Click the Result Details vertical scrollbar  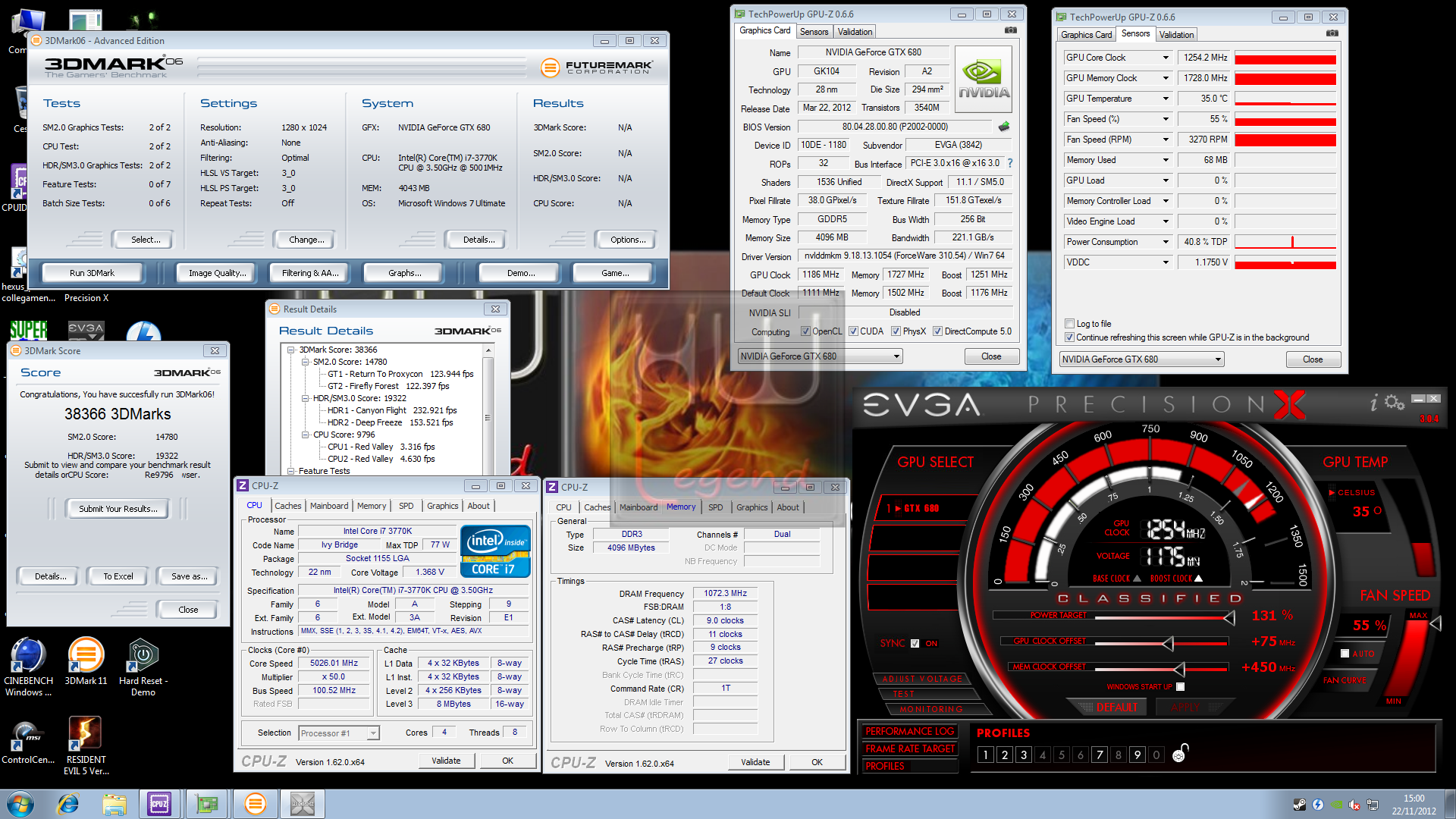488,409
